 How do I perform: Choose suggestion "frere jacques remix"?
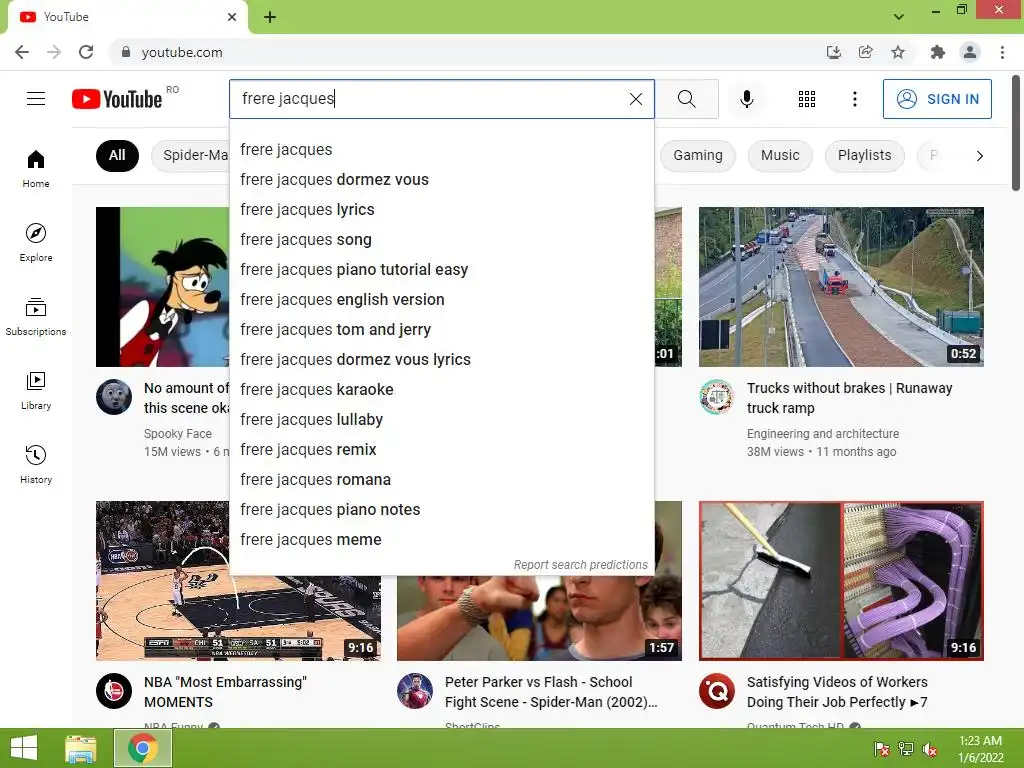pos(441,450)
